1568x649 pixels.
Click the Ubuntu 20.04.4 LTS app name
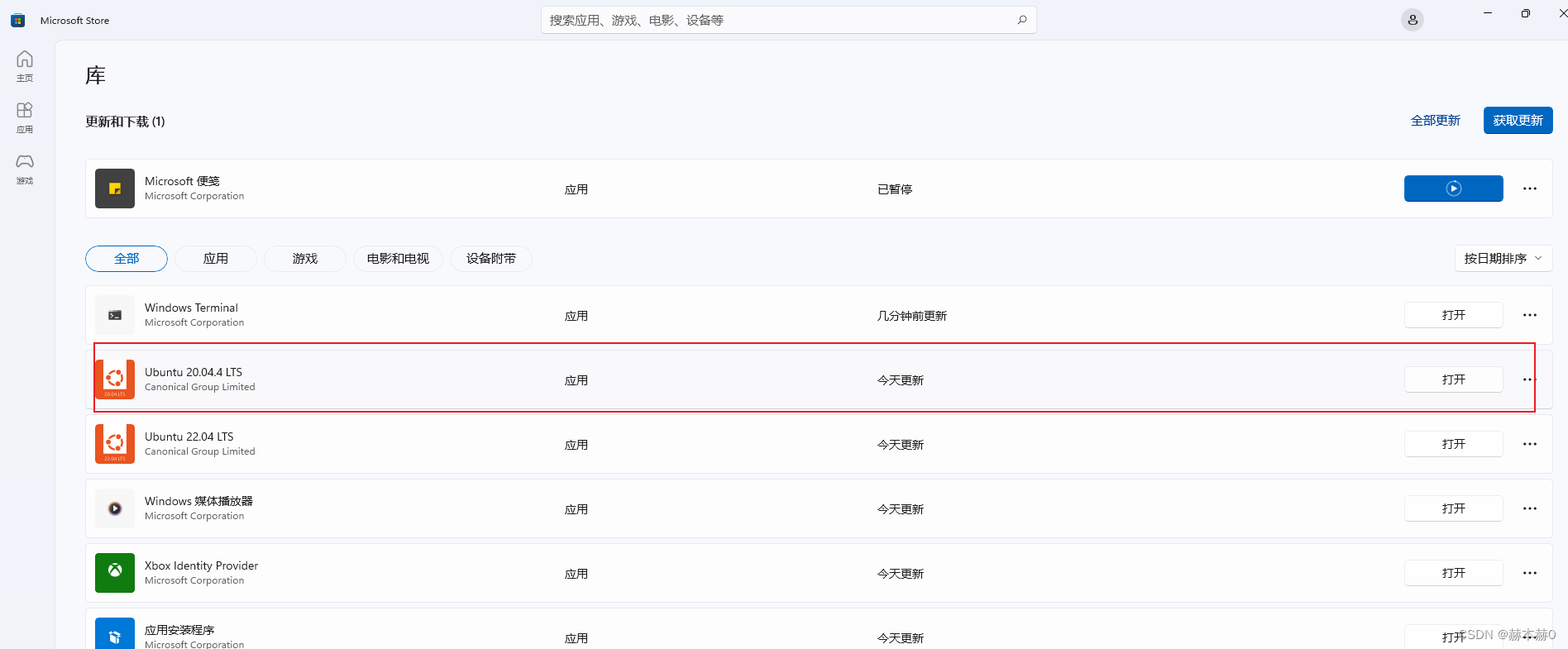pyautogui.click(x=194, y=372)
